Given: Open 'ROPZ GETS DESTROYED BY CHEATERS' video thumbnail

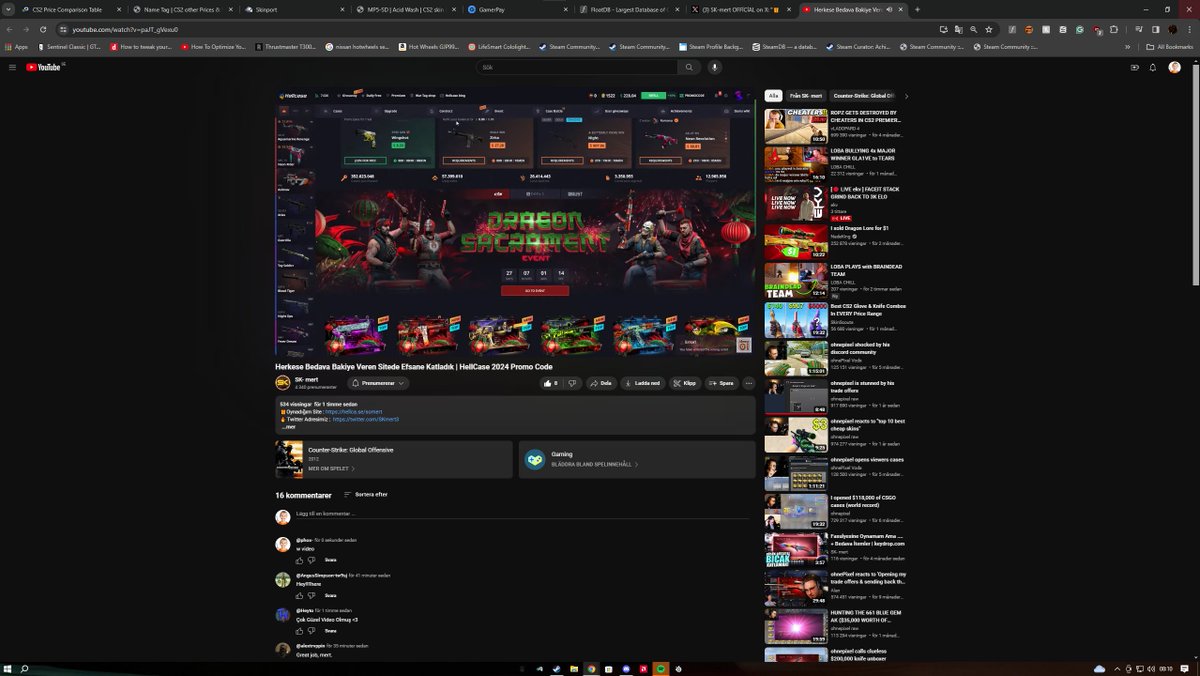Looking at the screenshot, I should 796,126.
